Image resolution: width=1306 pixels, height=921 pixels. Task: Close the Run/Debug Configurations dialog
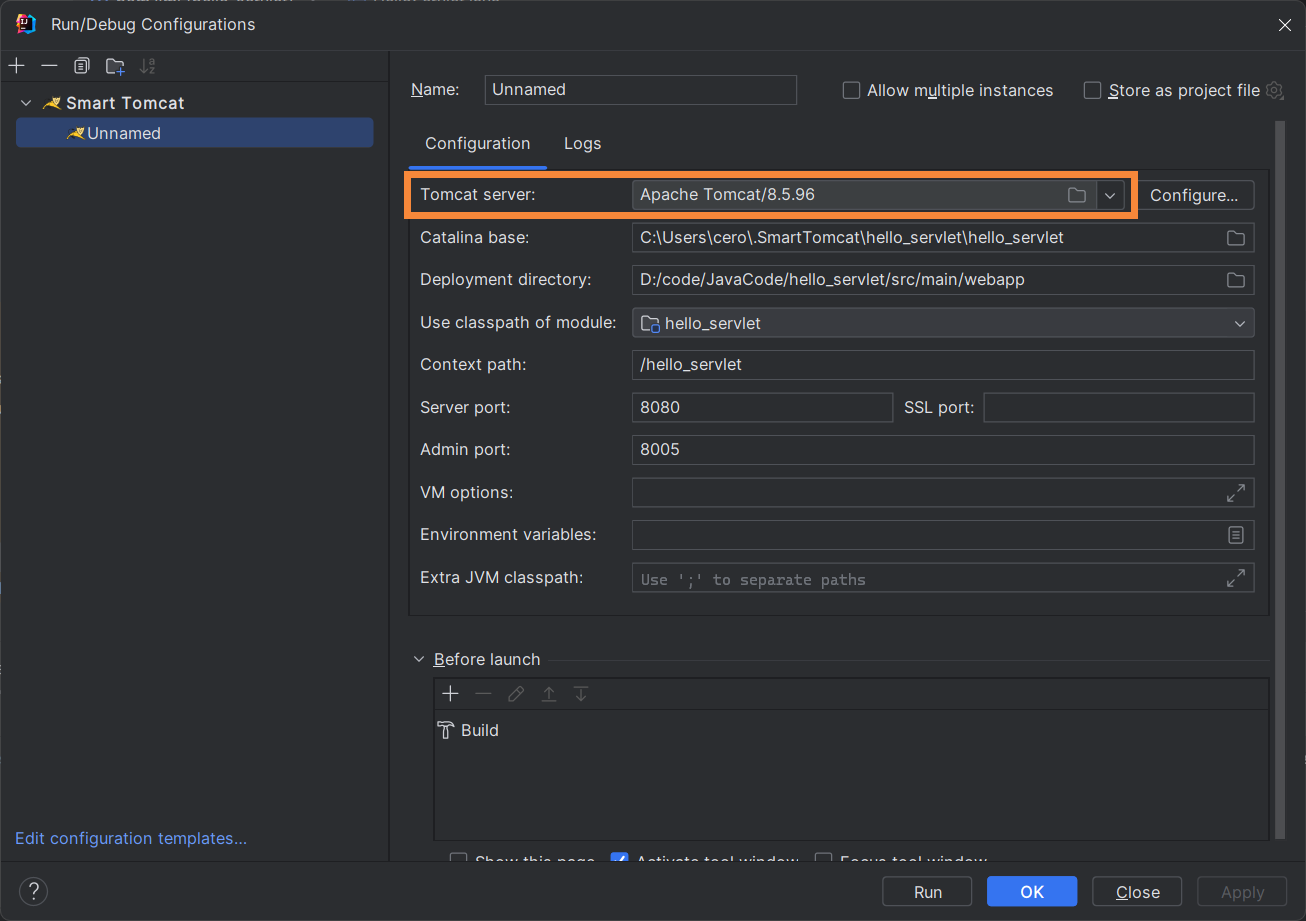click(x=1285, y=25)
